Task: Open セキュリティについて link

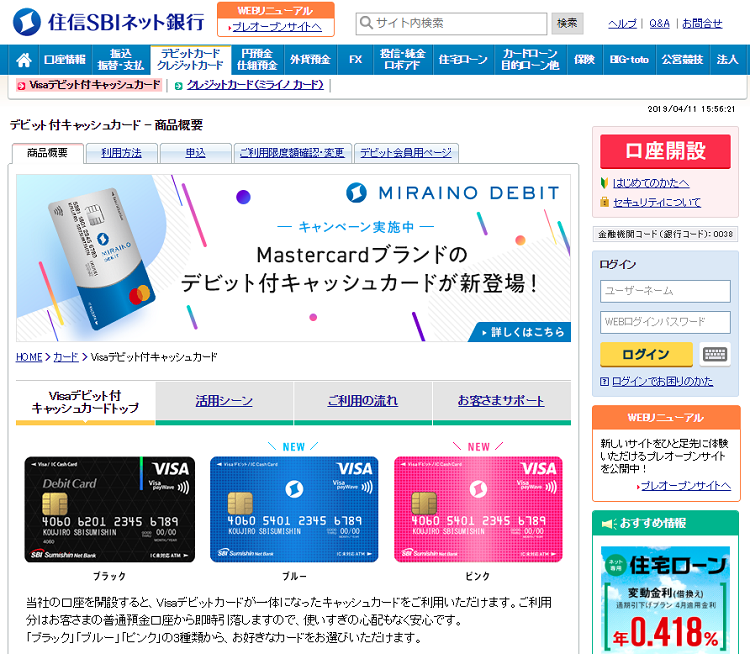Action: pos(657,202)
